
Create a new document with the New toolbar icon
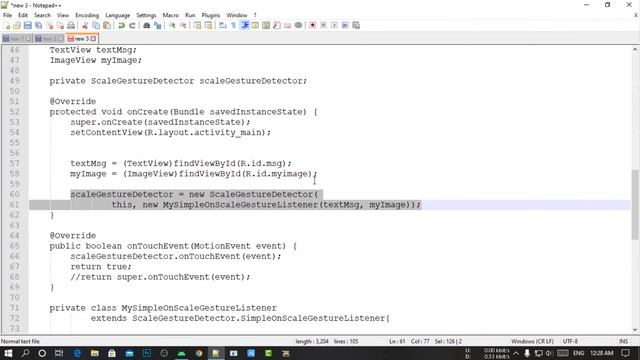click(7, 25)
